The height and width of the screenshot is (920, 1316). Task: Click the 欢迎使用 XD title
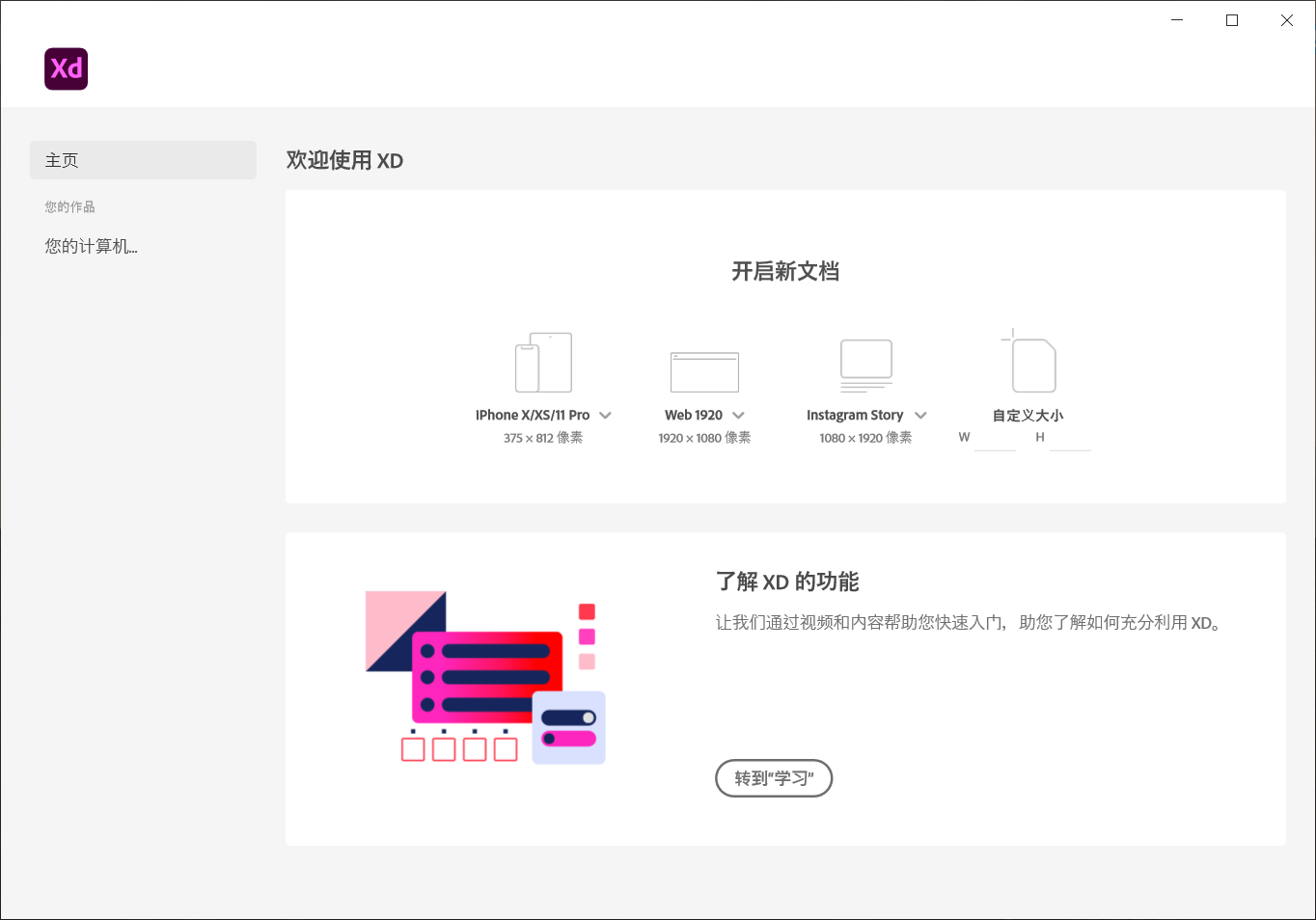click(344, 160)
